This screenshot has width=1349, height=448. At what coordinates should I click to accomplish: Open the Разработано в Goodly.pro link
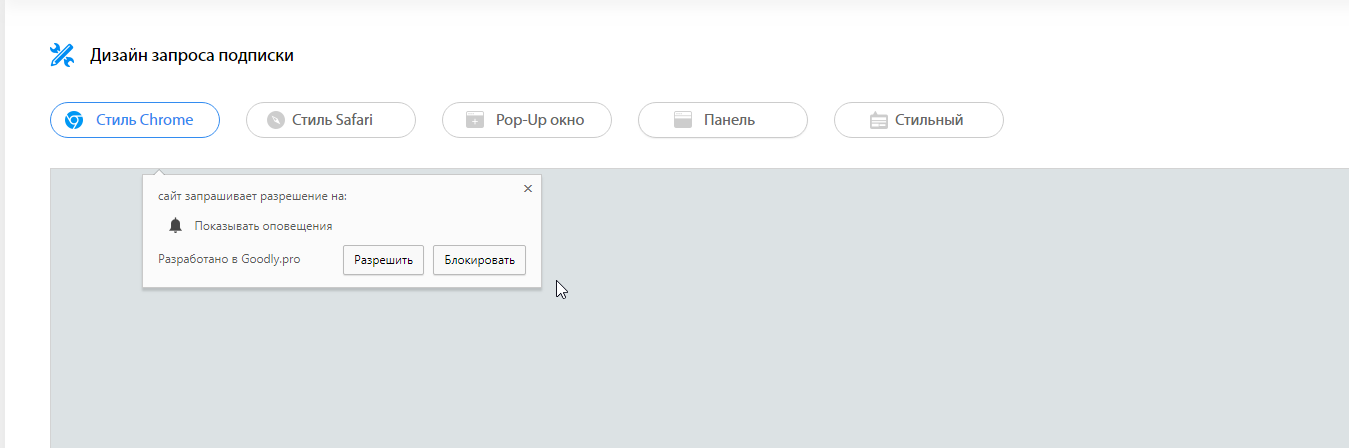229,259
